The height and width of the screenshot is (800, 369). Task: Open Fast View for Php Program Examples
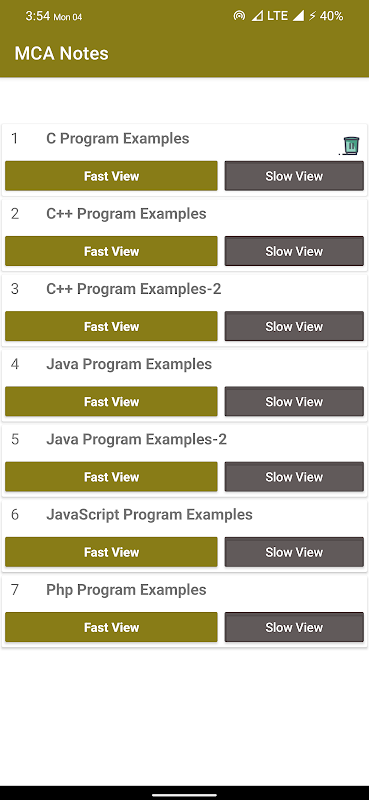pyautogui.click(x=111, y=628)
